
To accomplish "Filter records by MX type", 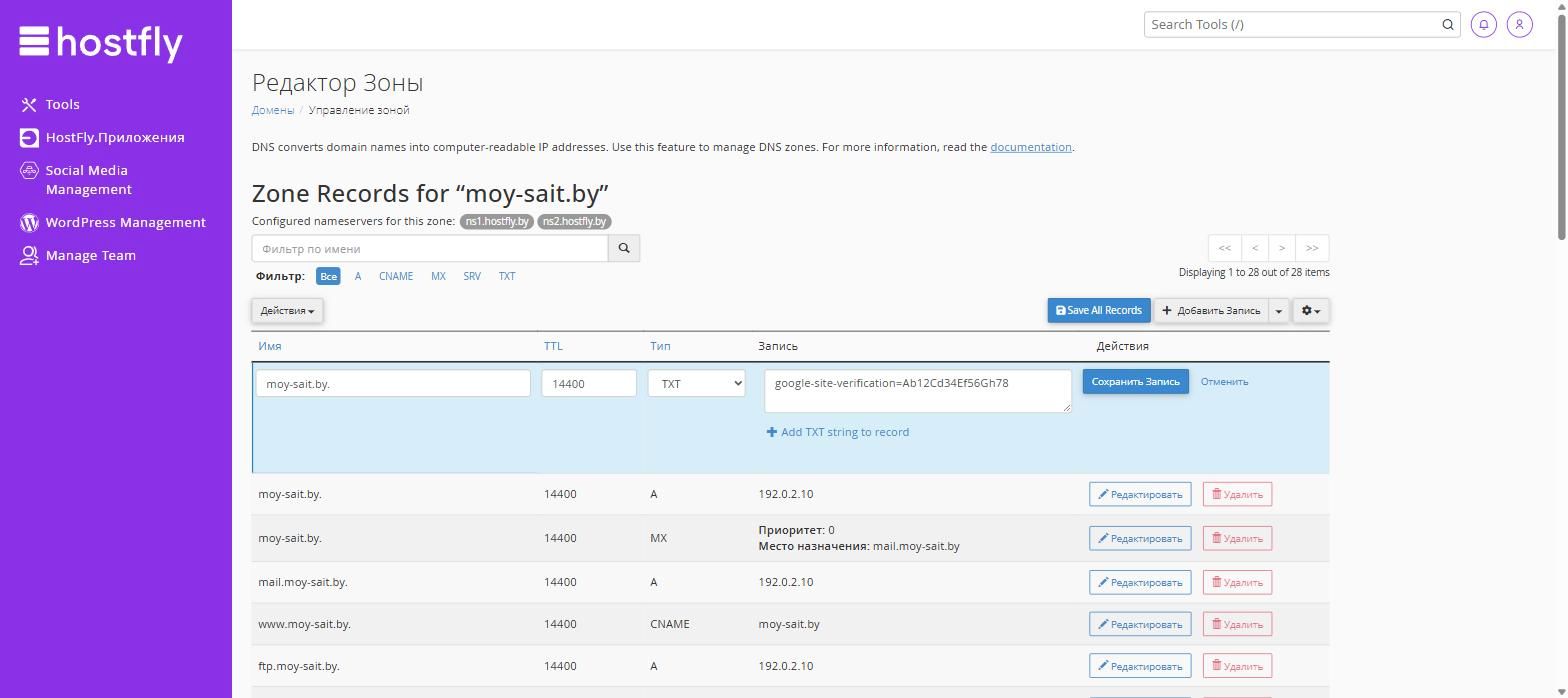I will 438,276.
